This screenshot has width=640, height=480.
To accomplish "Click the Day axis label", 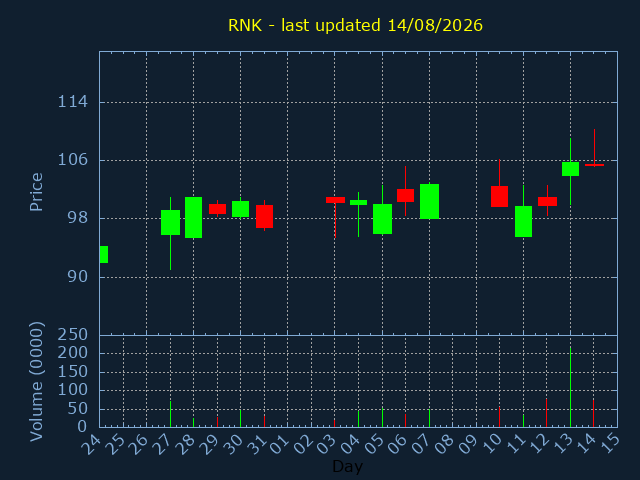I will (x=347, y=466).
